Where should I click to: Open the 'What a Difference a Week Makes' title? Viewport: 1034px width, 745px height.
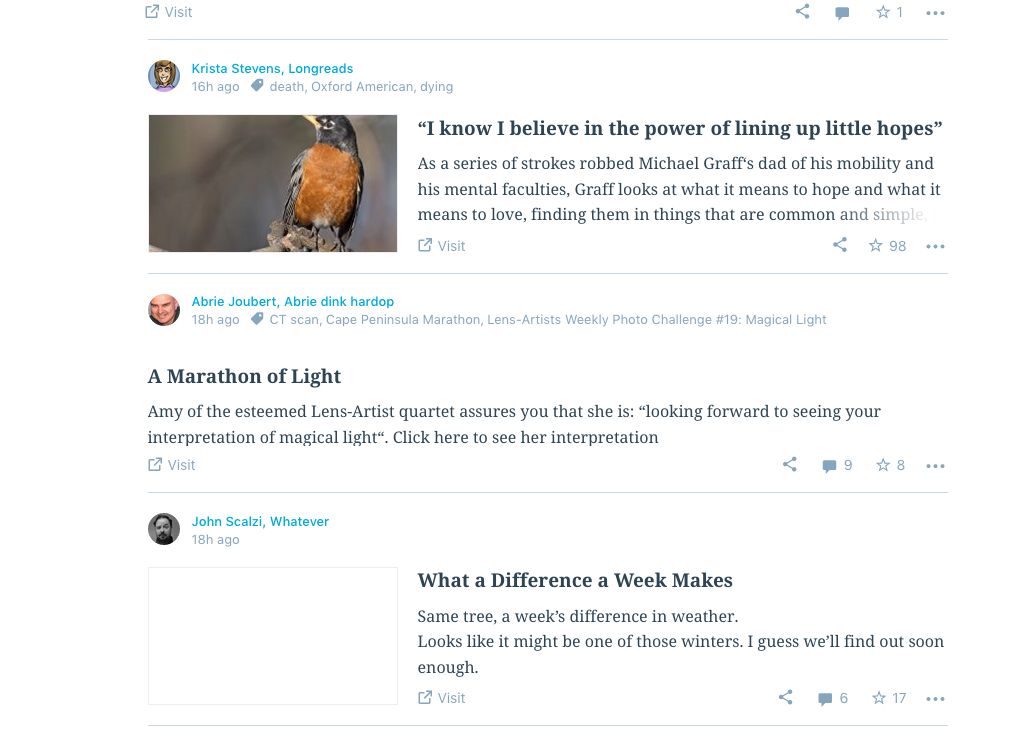(575, 580)
